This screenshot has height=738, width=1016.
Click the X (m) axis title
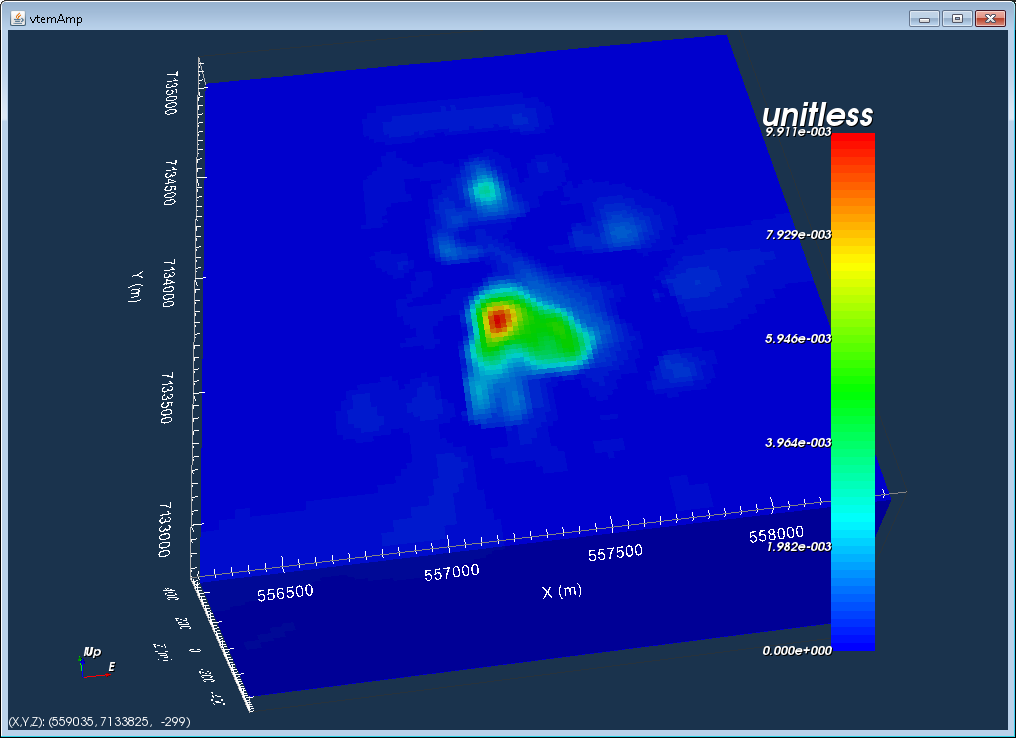click(562, 591)
